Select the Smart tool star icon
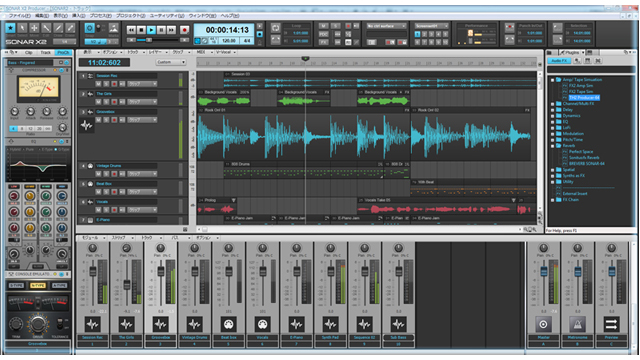 [x=10, y=28]
